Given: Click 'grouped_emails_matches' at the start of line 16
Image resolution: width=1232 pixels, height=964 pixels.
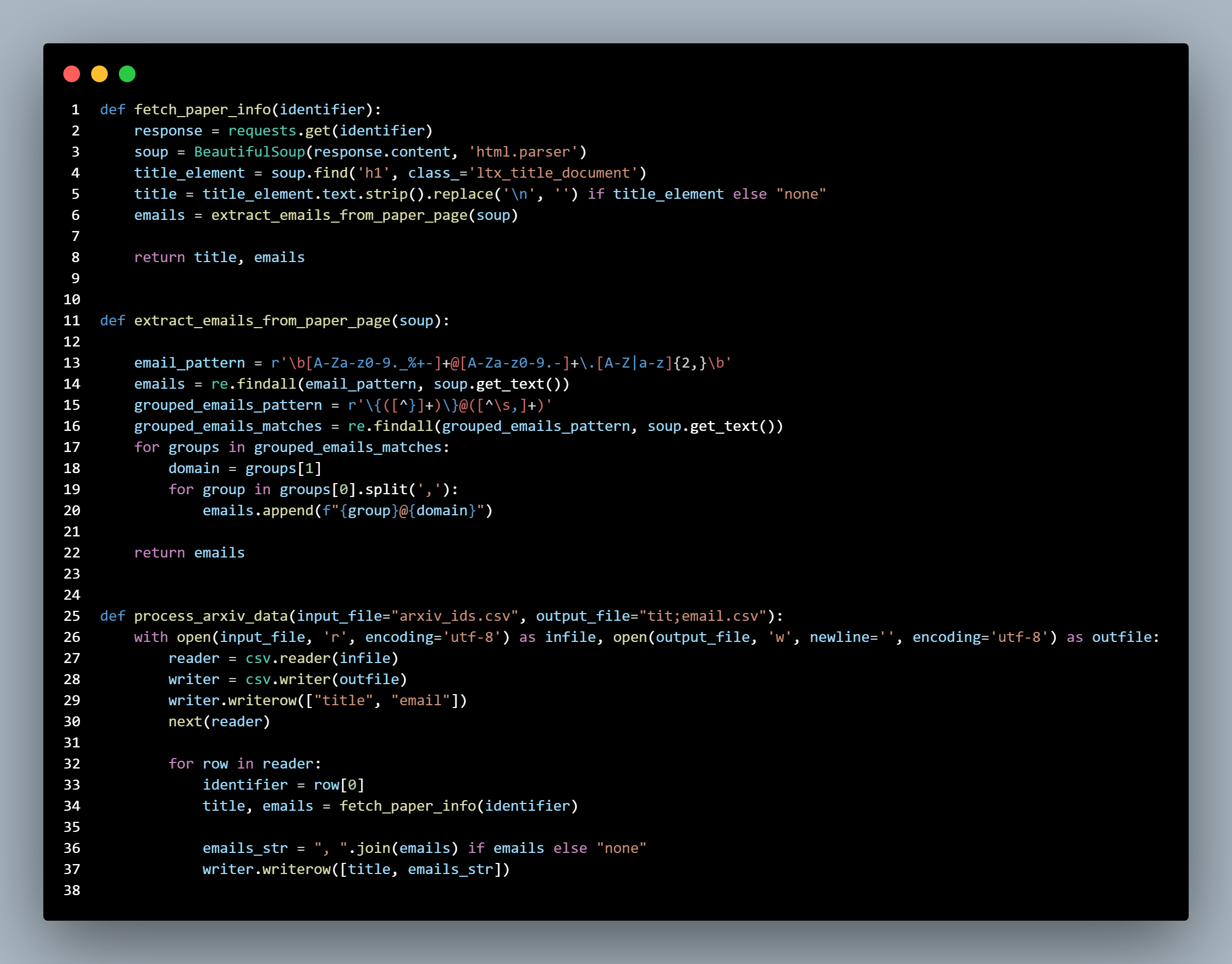Looking at the screenshot, I should (x=228, y=426).
